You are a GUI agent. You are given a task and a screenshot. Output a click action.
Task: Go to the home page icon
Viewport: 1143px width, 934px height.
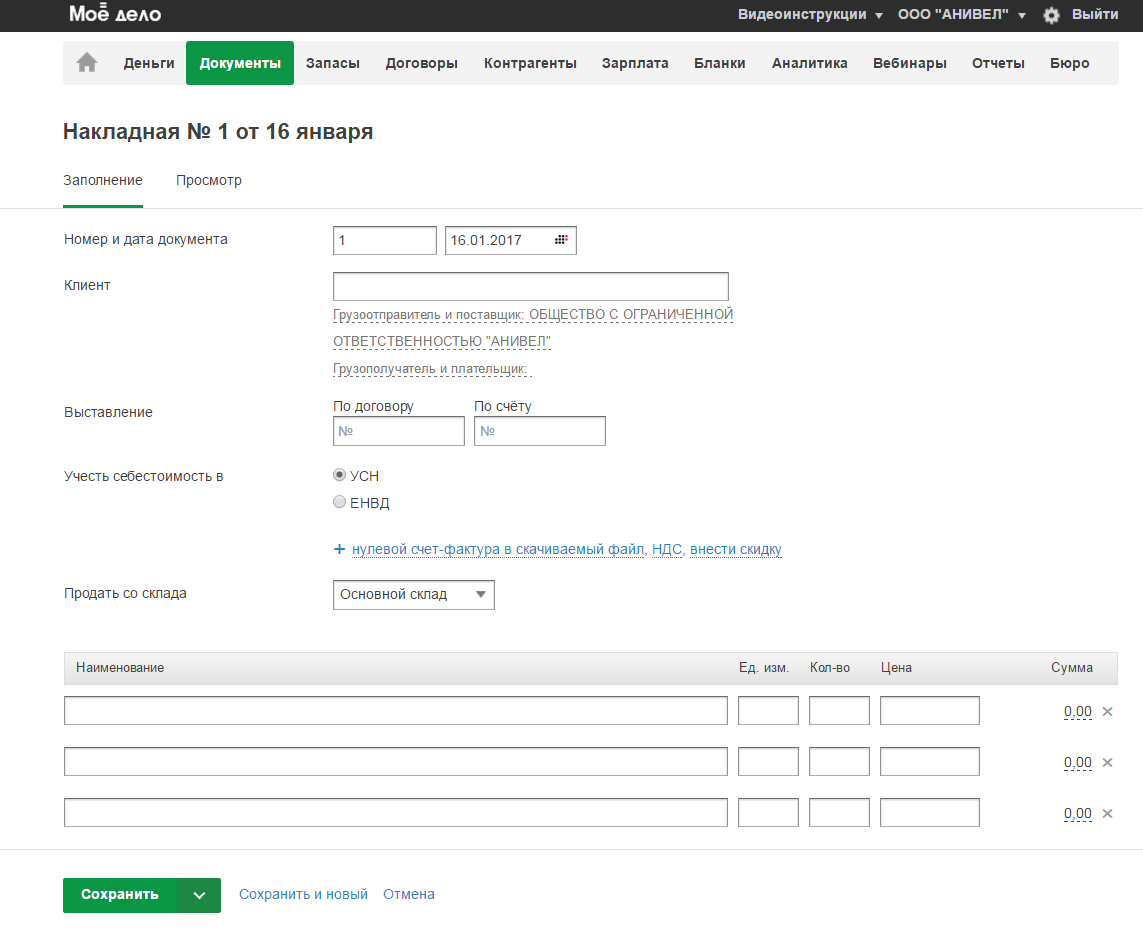(87, 63)
